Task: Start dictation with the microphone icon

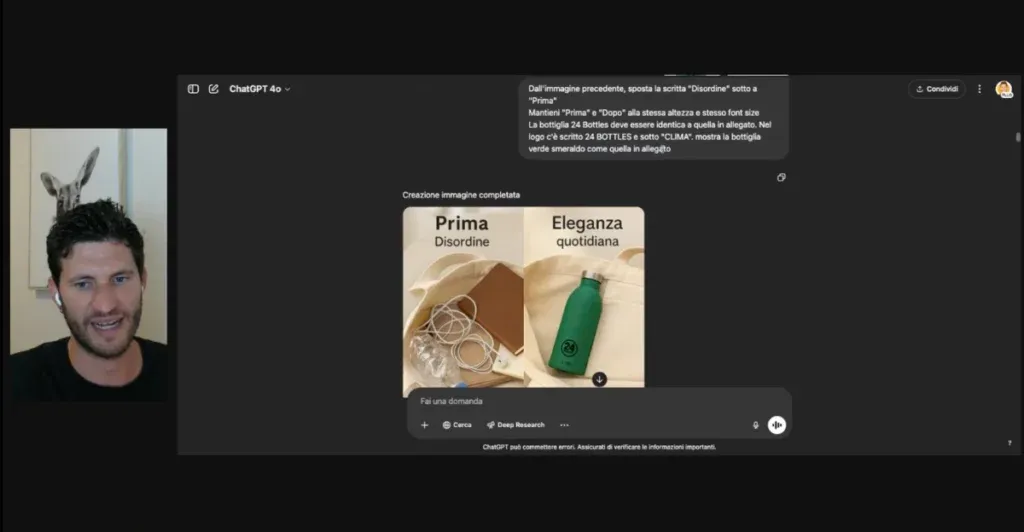Action: click(756, 425)
